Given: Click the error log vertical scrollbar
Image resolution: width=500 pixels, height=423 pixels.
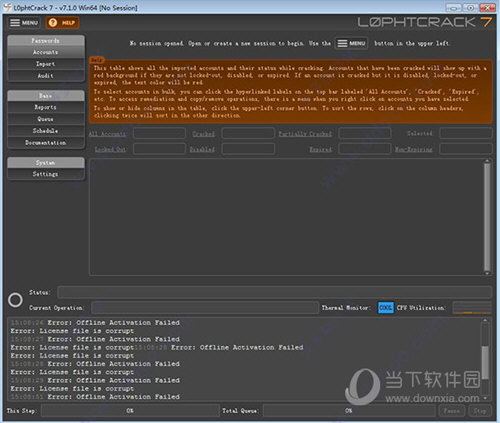Looking at the screenshot, I should point(485,359).
